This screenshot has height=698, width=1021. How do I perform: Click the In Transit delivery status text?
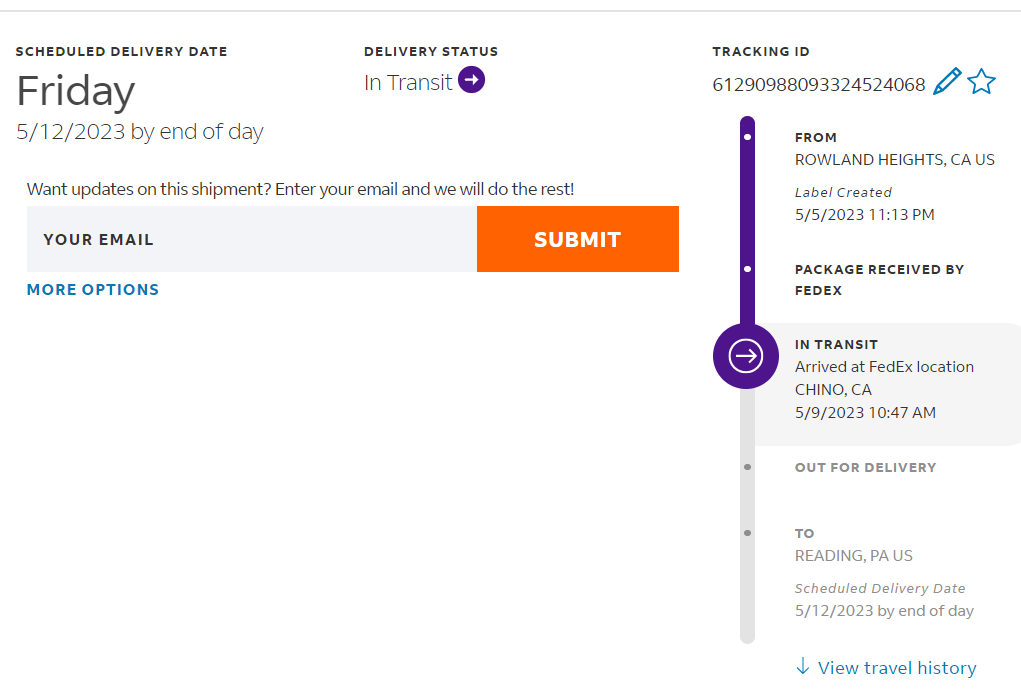(x=408, y=83)
